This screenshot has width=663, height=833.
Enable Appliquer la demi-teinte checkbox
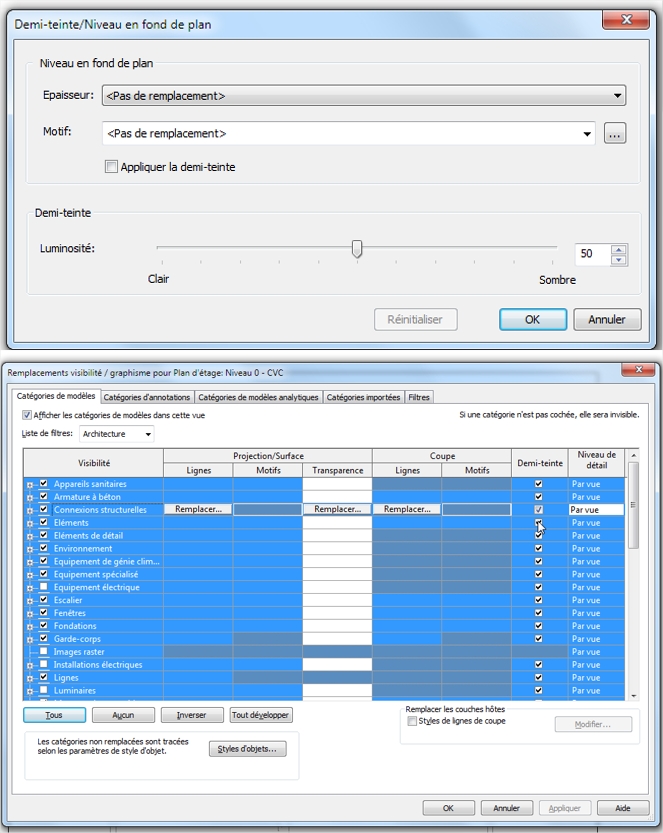click(111, 167)
